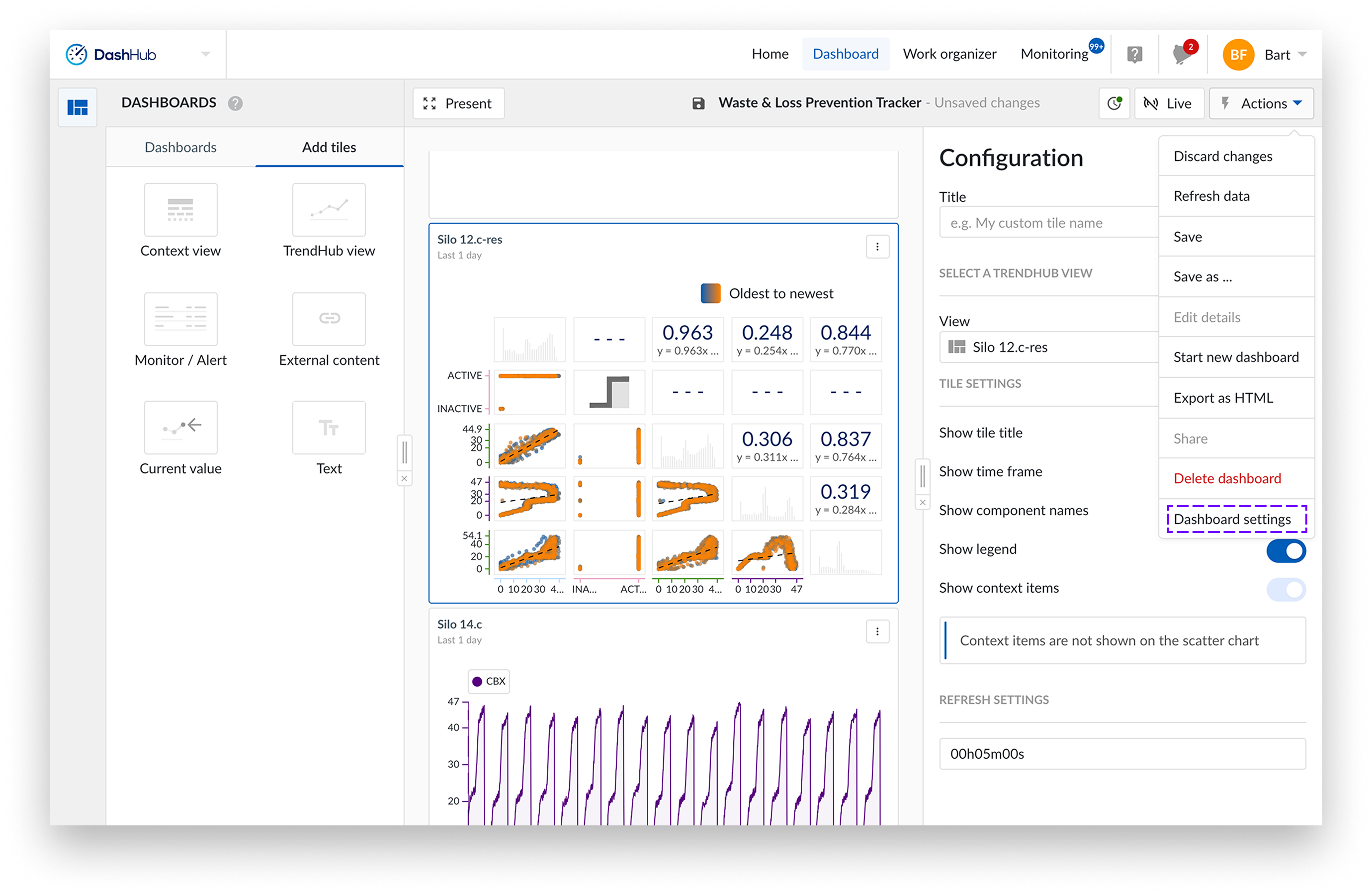This screenshot has height=895, width=1372.
Task: Enable the Show context items toggle
Action: pyautogui.click(x=1286, y=589)
